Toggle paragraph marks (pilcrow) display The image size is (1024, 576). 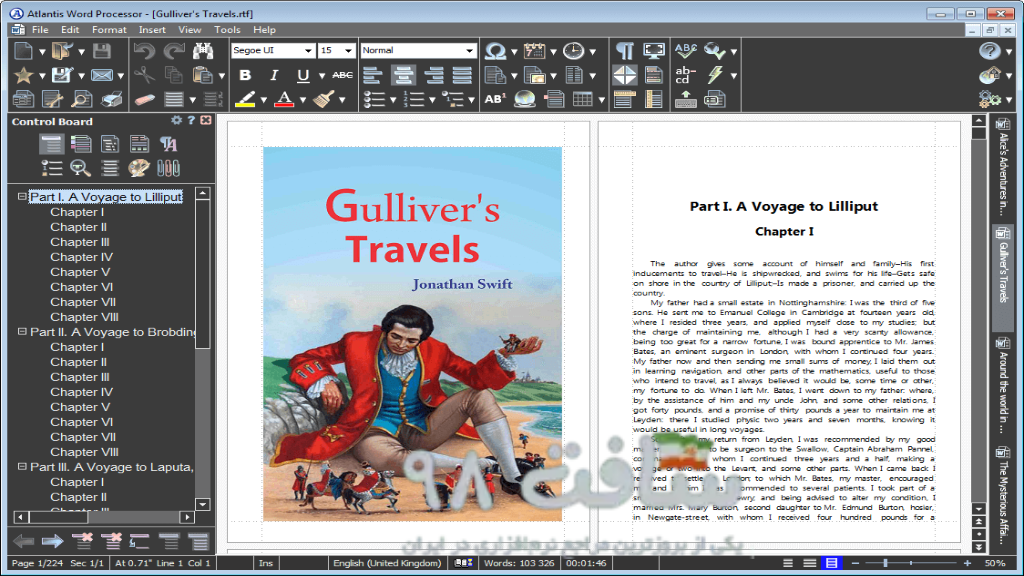tap(624, 51)
